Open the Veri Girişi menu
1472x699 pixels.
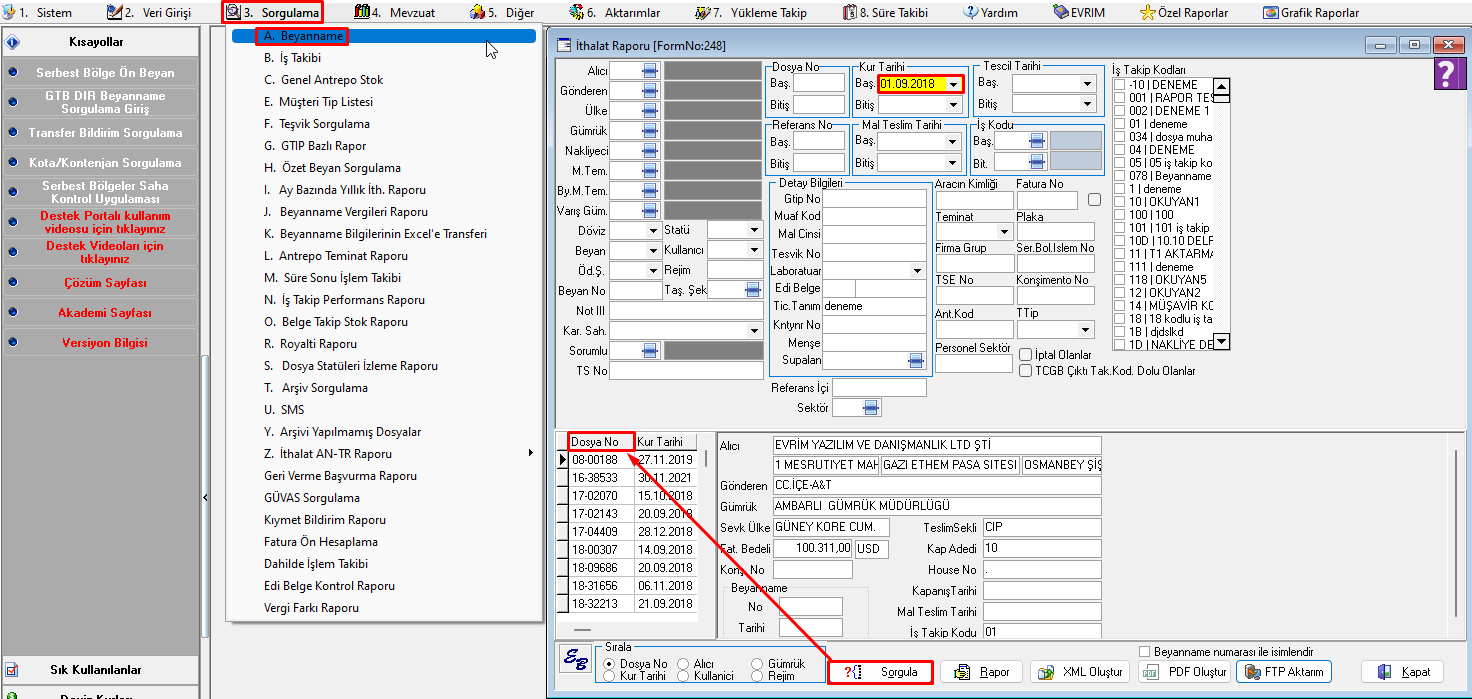149,13
